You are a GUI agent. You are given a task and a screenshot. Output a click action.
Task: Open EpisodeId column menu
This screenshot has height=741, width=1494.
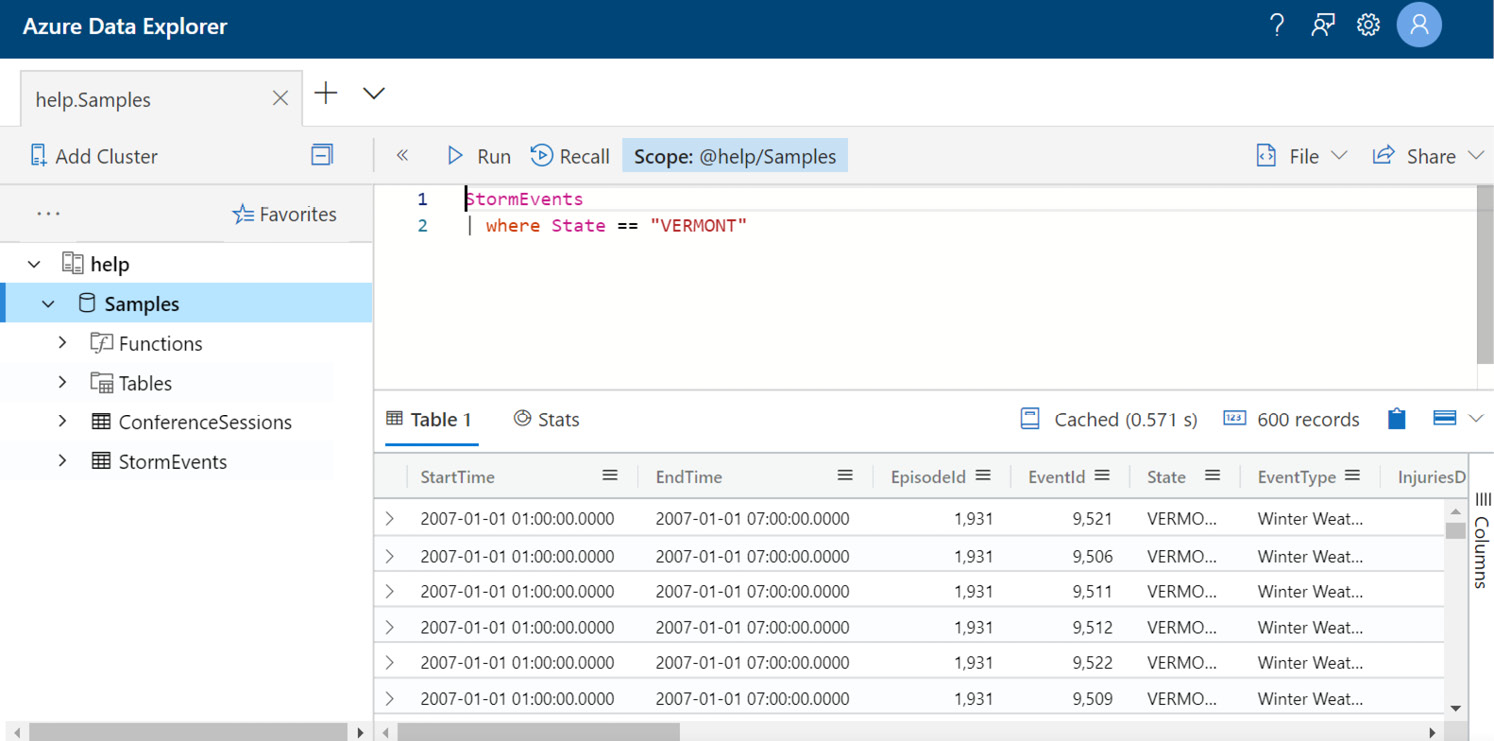tap(983, 476)
